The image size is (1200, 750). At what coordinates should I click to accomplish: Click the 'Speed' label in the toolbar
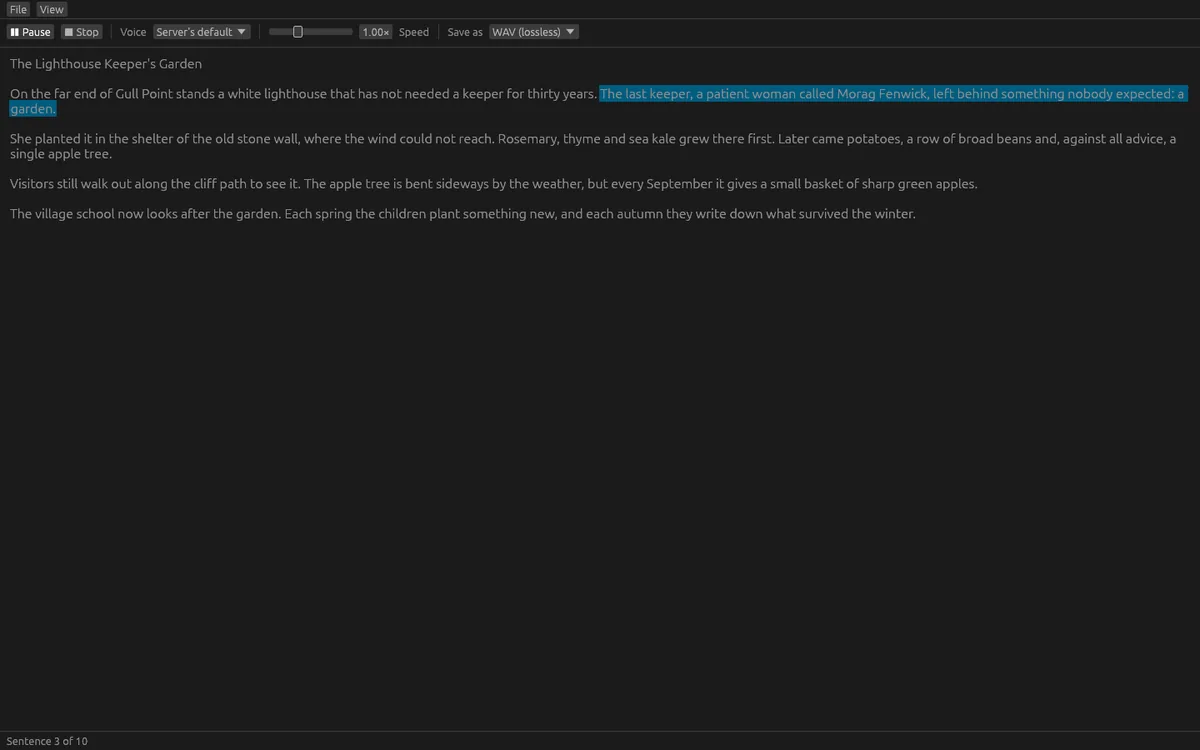coord(414,32)
